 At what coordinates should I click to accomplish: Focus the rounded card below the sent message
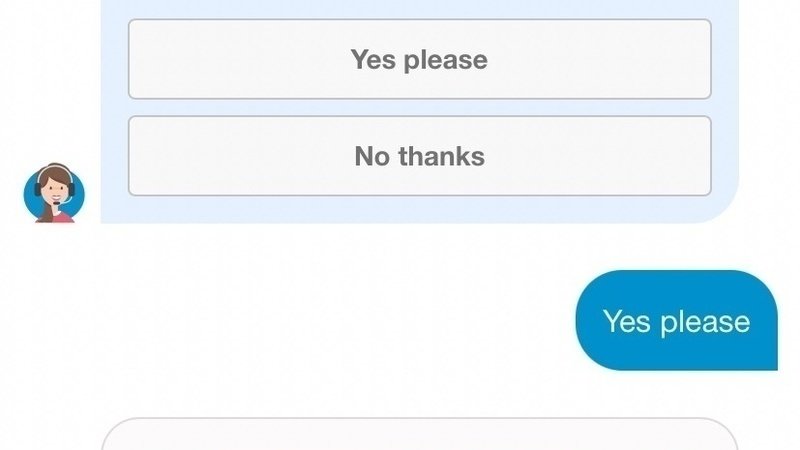pyautogui.click(x=419, y=436)
